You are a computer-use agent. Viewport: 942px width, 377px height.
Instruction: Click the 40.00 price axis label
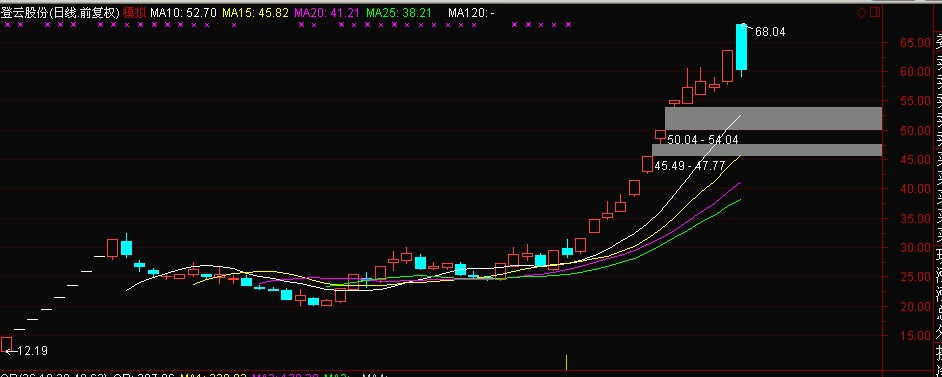click(915, 188)
